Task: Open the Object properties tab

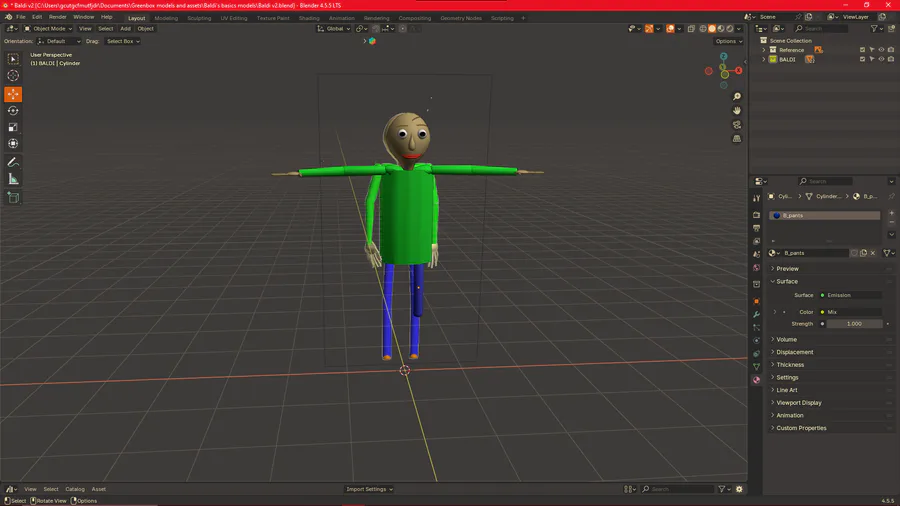Action: [757, 301]
